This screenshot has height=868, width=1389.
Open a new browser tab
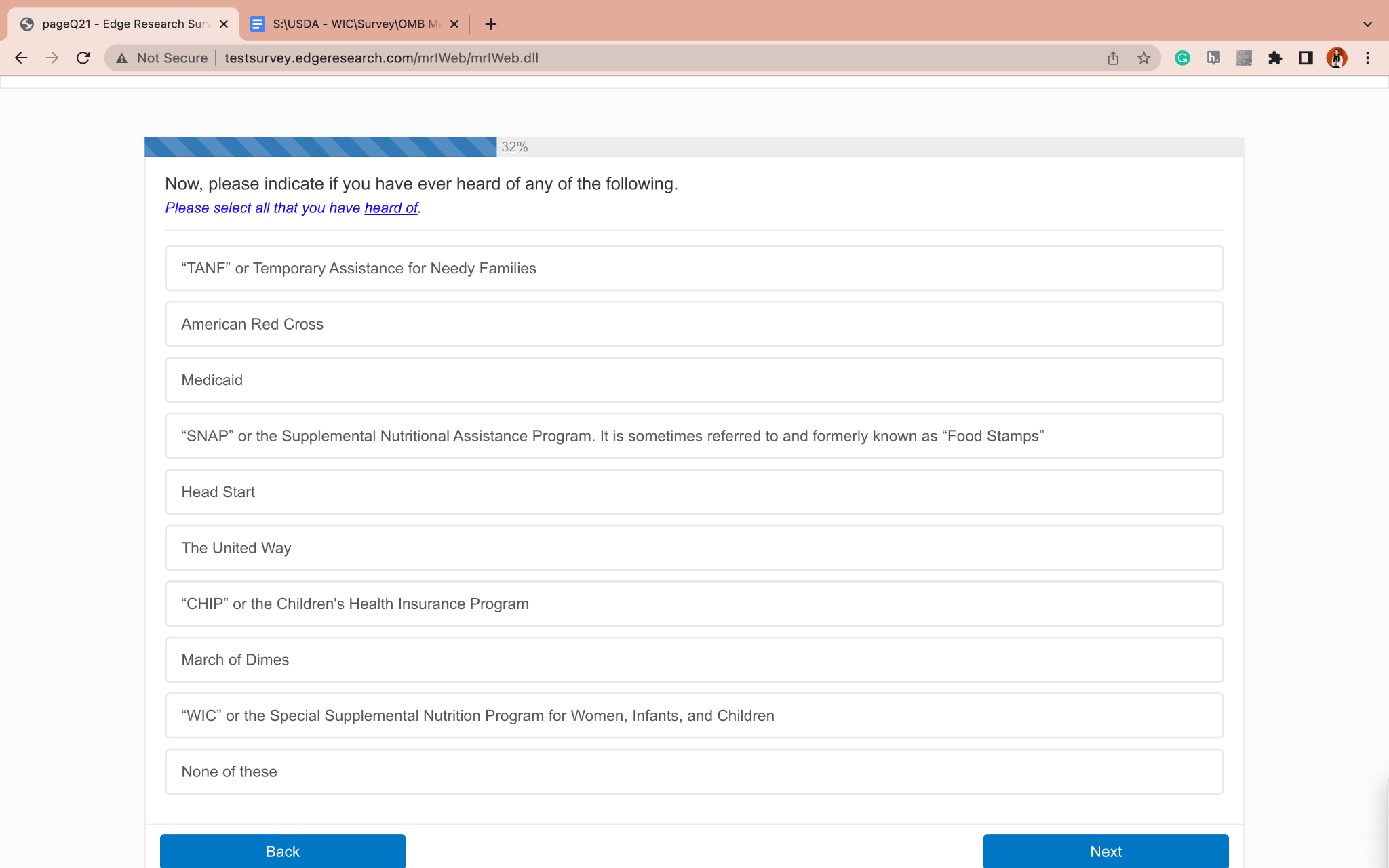click(x=491, y=24)
